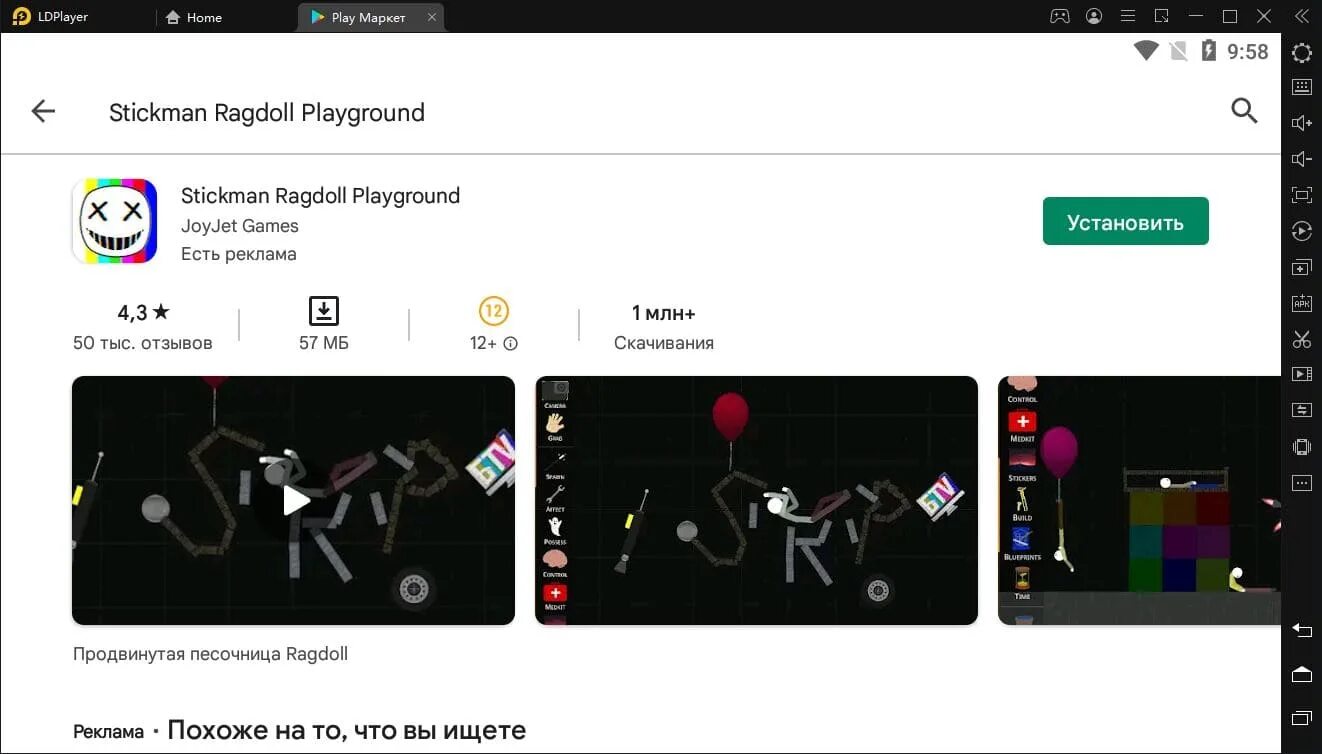
Task: Close the Play Маркет tab
Action: click(x=432, y=17)
